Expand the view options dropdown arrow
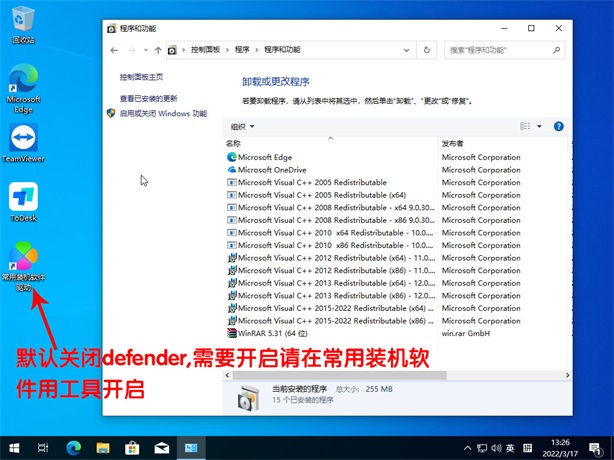 pyautogui.click(x=539, y=126)
